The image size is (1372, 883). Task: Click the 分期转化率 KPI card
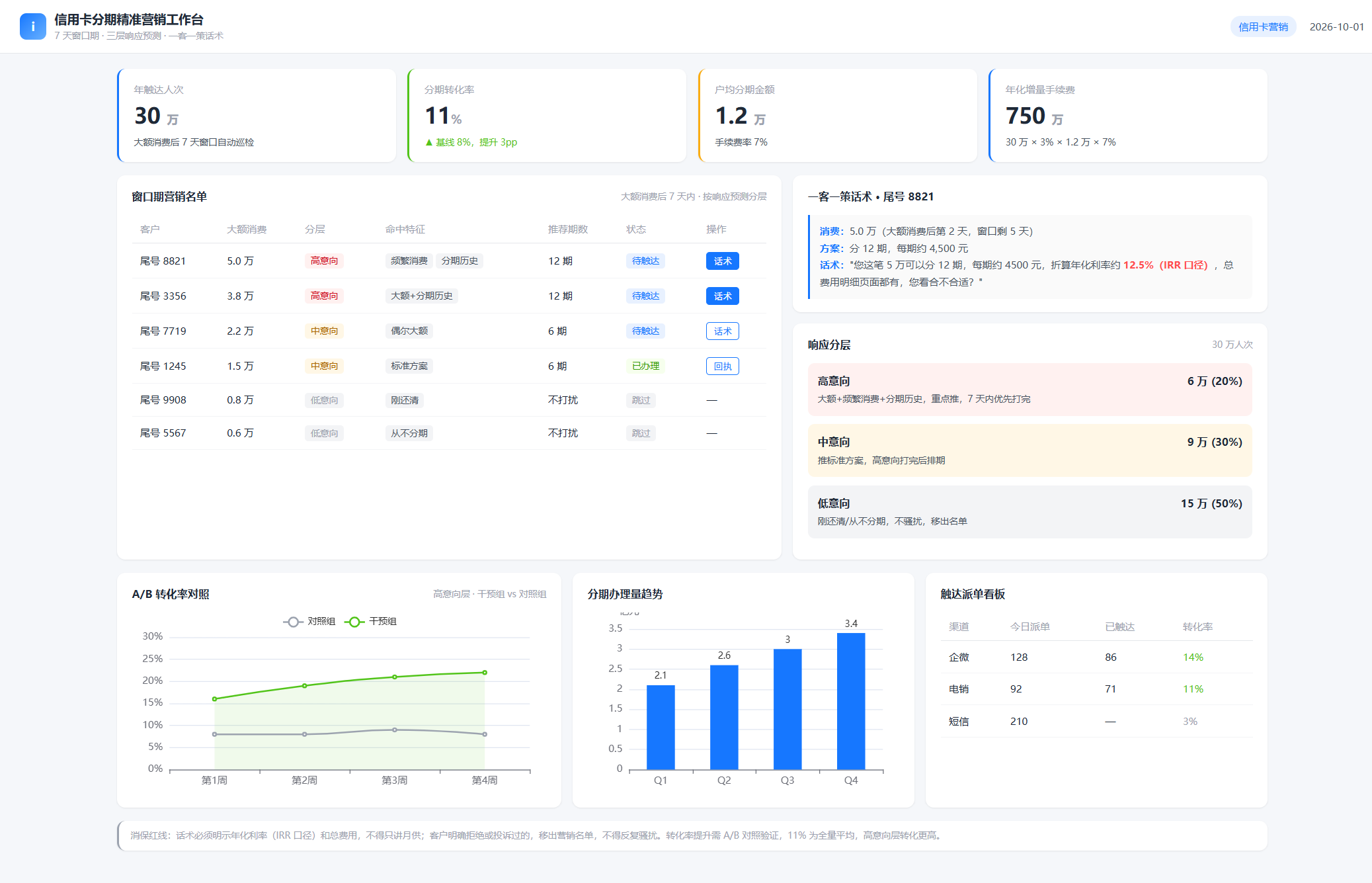tap(547, 115)
